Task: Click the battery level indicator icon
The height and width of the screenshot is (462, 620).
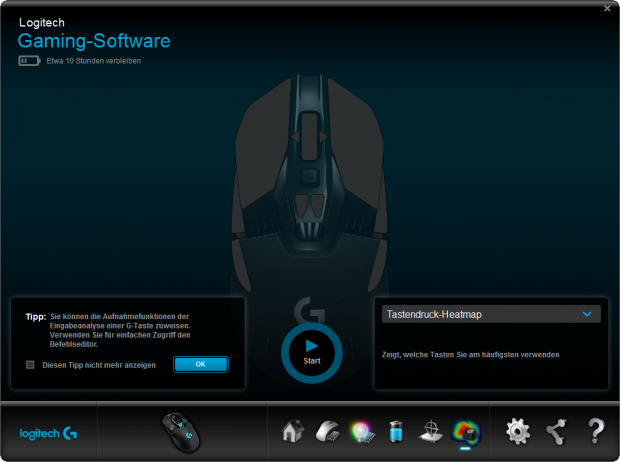Action: pos(29,61)
